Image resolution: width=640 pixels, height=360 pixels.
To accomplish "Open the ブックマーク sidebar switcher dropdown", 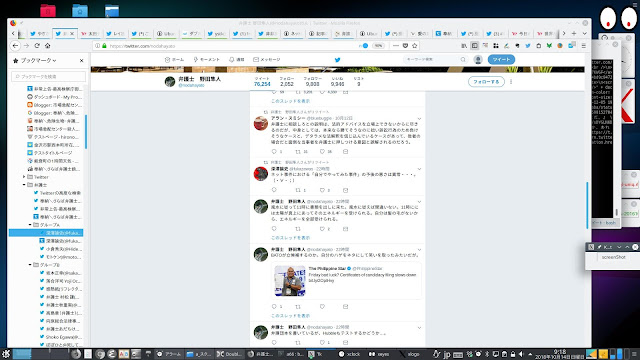I will (x=35, y=60).
